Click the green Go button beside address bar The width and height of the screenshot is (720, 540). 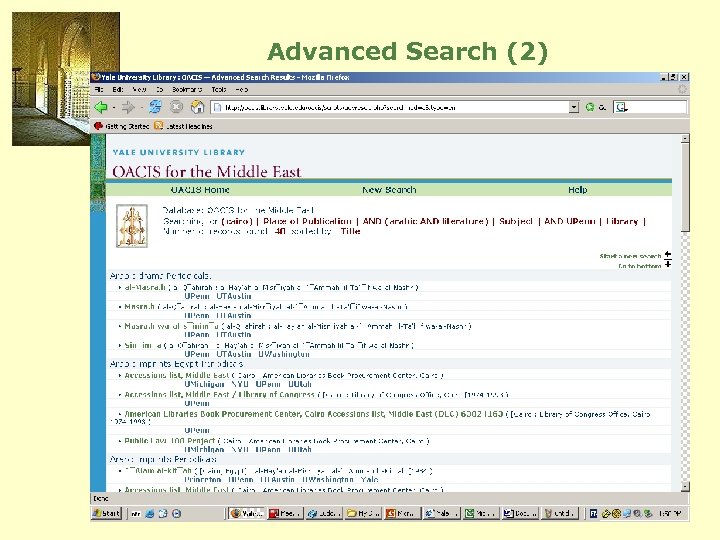pyautogui.click(x=590, y=107)
